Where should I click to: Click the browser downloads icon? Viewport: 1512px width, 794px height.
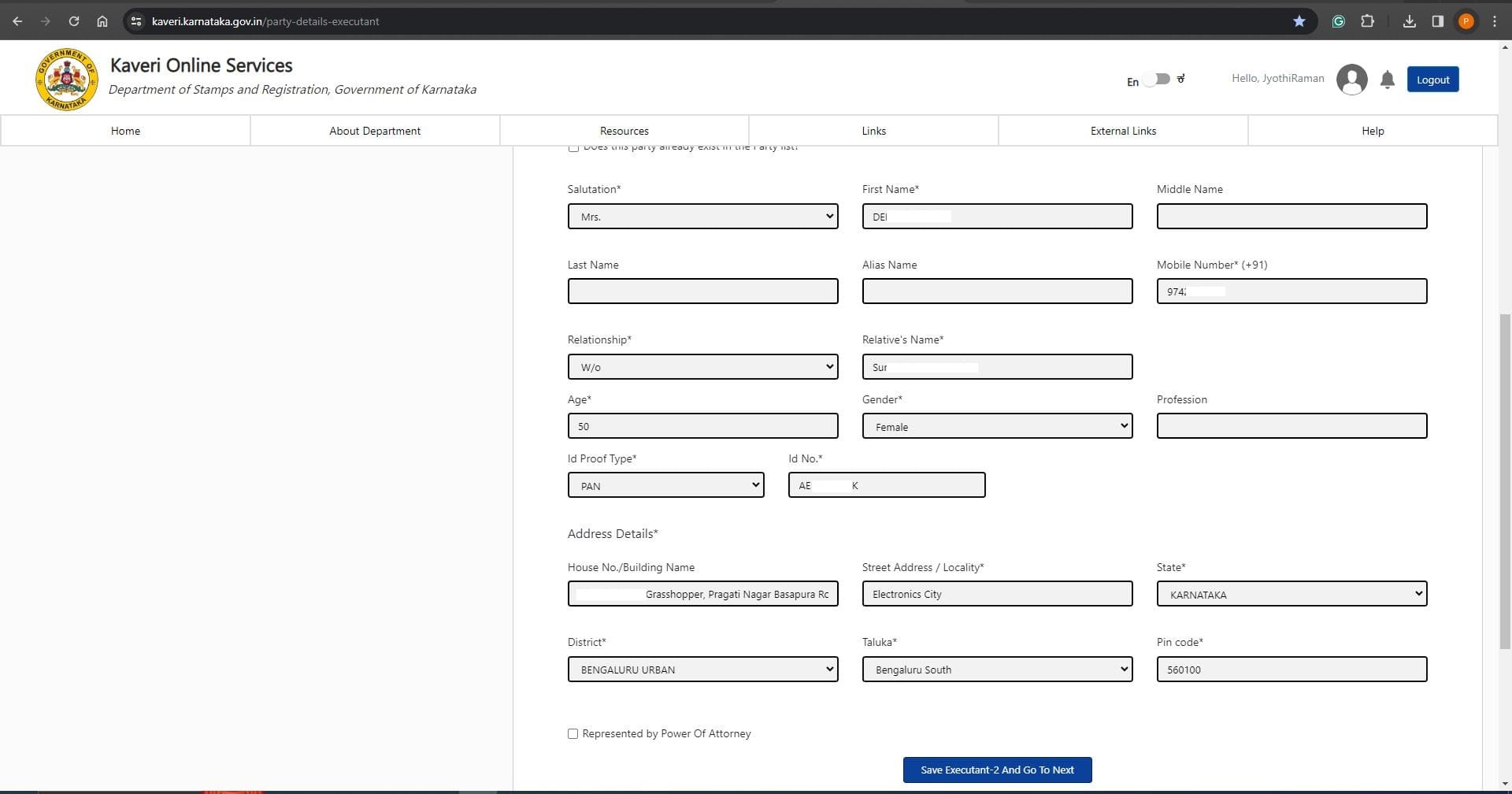tap(1410, 21)
